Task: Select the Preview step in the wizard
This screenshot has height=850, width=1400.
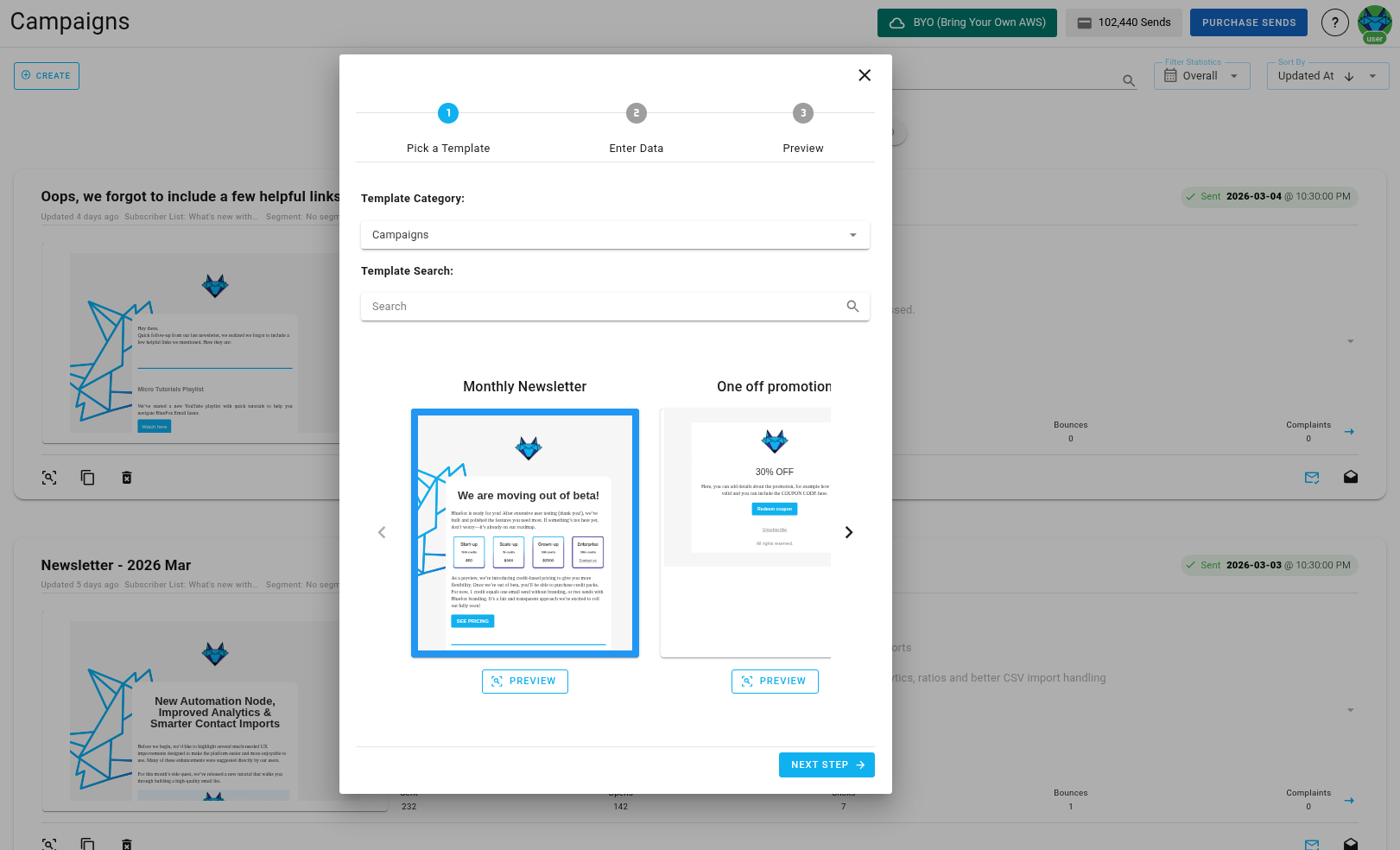Action: click(x=802, y=113)
